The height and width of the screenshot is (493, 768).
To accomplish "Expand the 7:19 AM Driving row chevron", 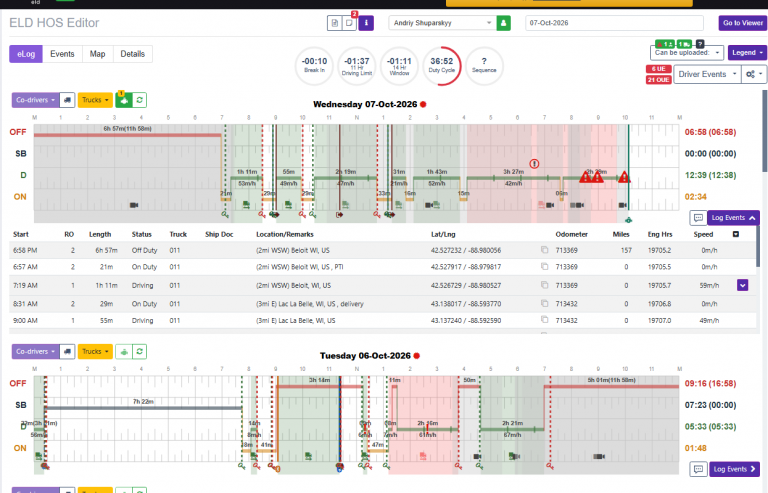I will click(x=742, y=285).
